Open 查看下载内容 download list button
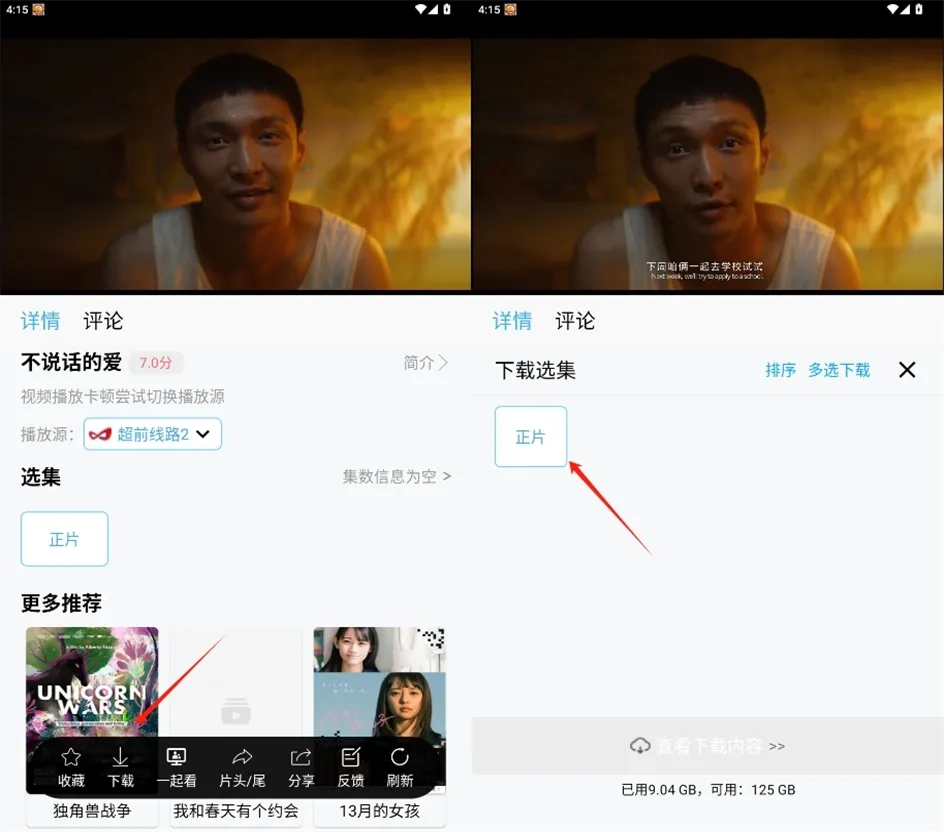This screenshot has width=944, height=832. (x=708, y=746)
